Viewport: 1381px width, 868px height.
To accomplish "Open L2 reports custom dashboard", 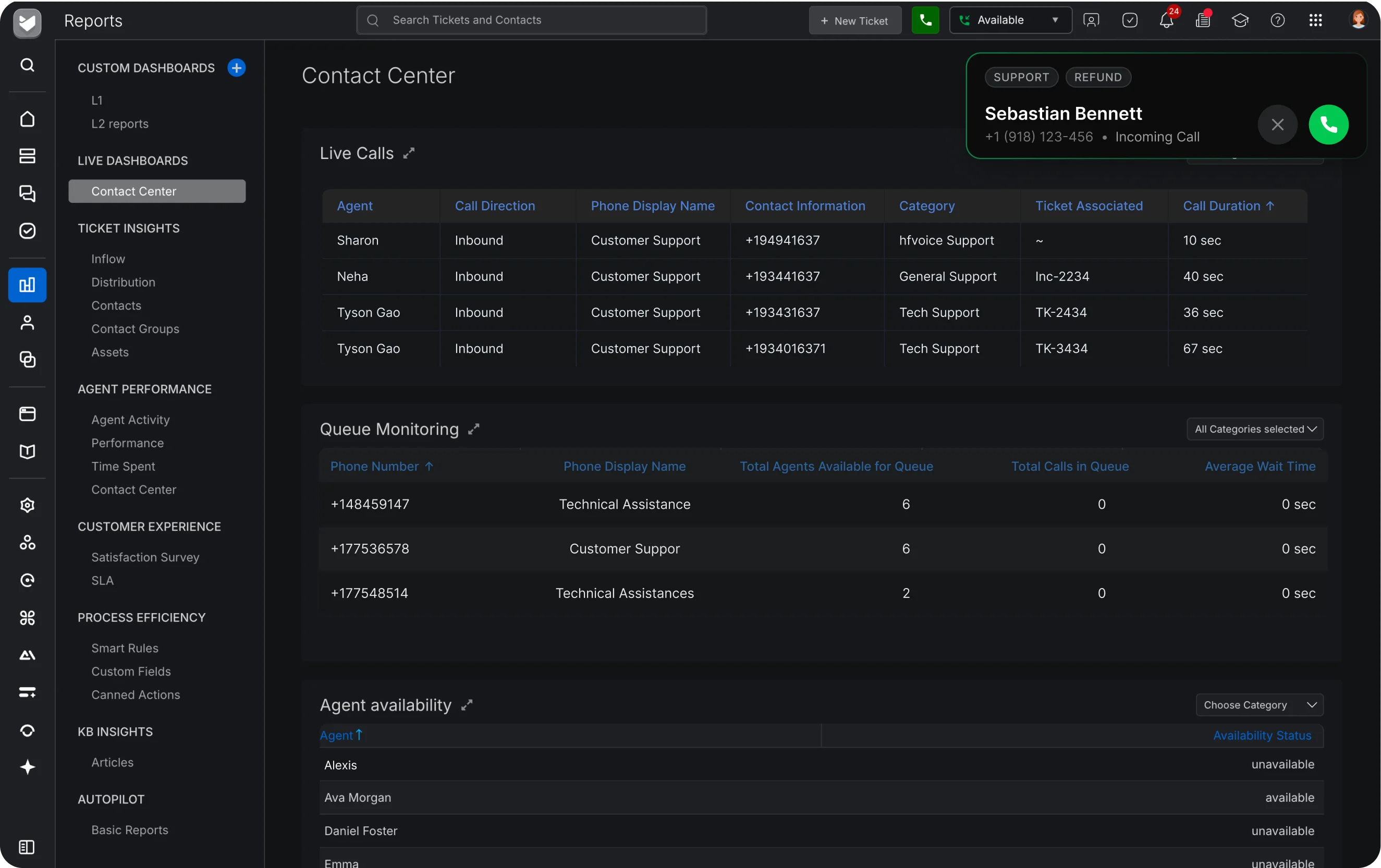I will 119,123.
